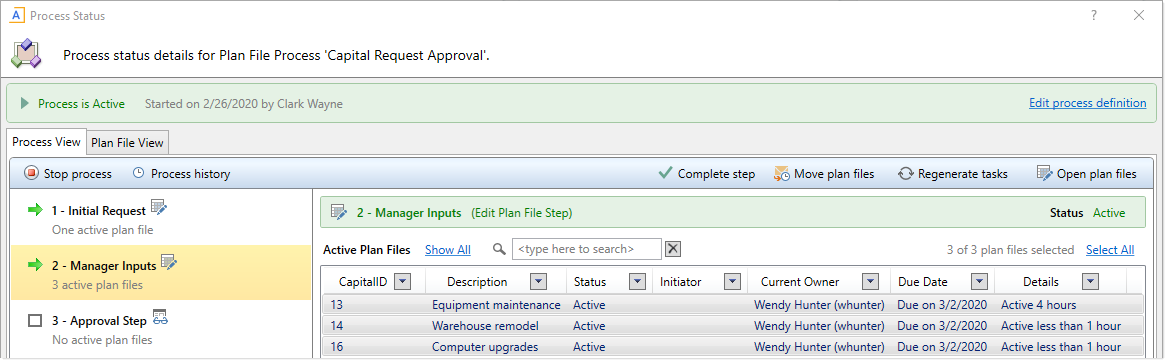This screenshot has height=362, width=1167.
Task: Open the Status column filter dropdown
Action: click(x=637, y=282)
